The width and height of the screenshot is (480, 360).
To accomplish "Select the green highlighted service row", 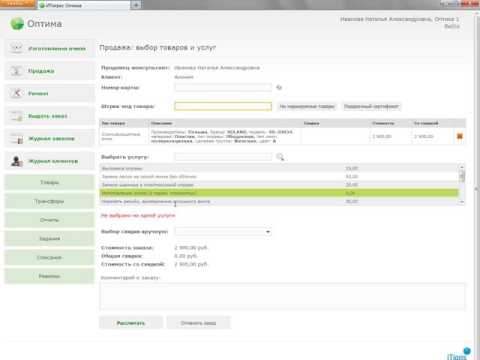I will (279, 193).
